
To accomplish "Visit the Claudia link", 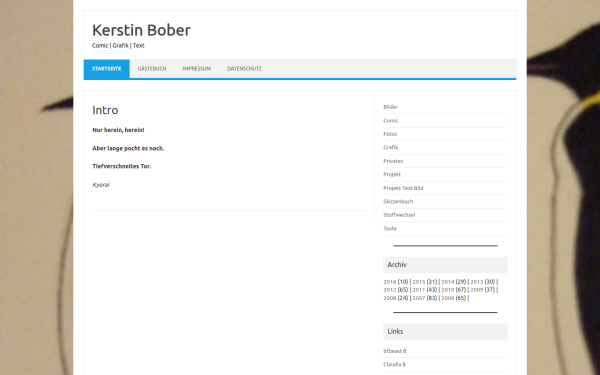I will pos(392,365).
